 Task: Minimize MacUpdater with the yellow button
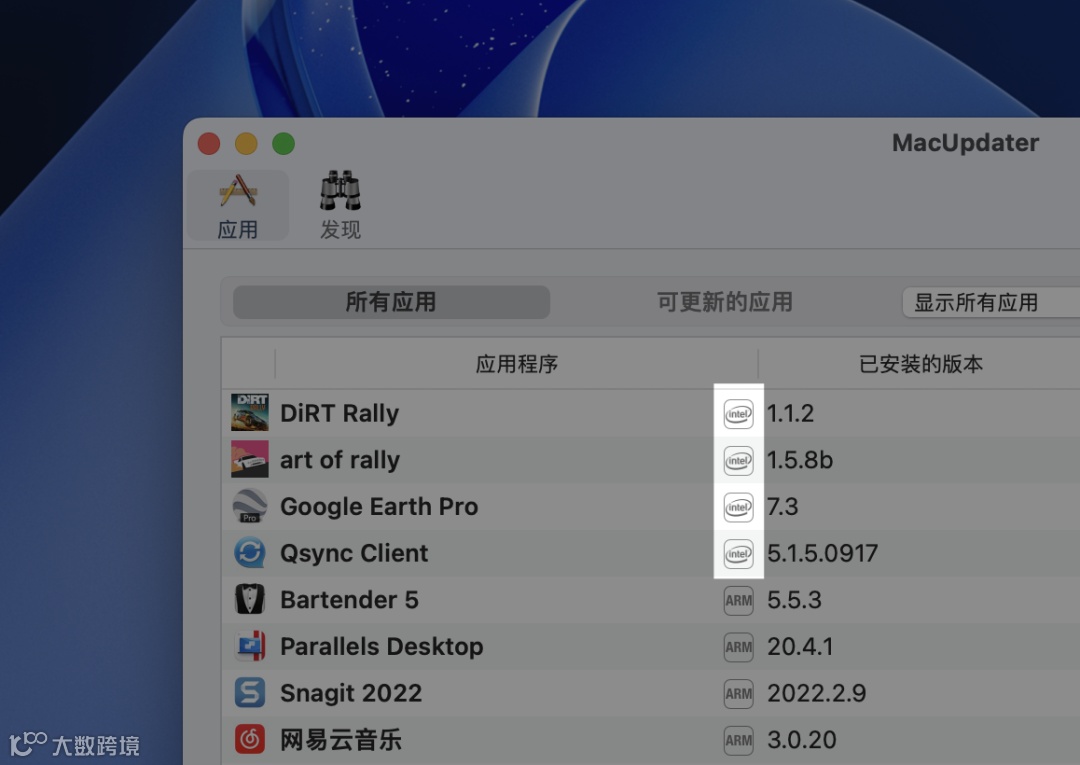(x=246, y=144)
